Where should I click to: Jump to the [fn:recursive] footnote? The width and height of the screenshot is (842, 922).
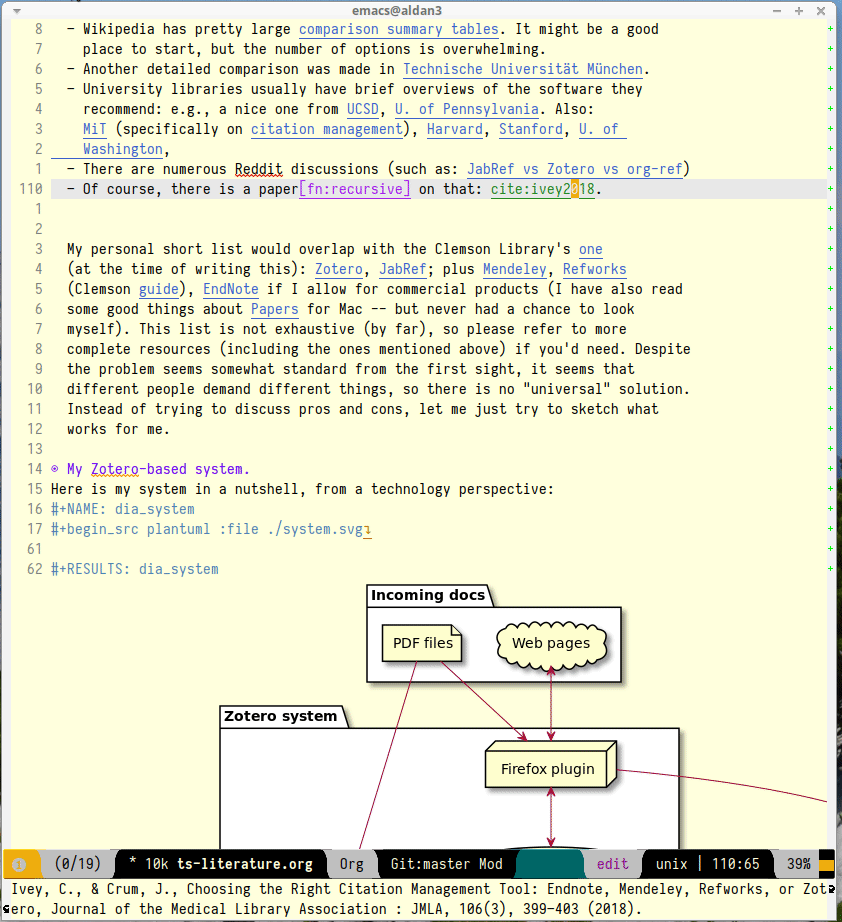tap(355, 189)
